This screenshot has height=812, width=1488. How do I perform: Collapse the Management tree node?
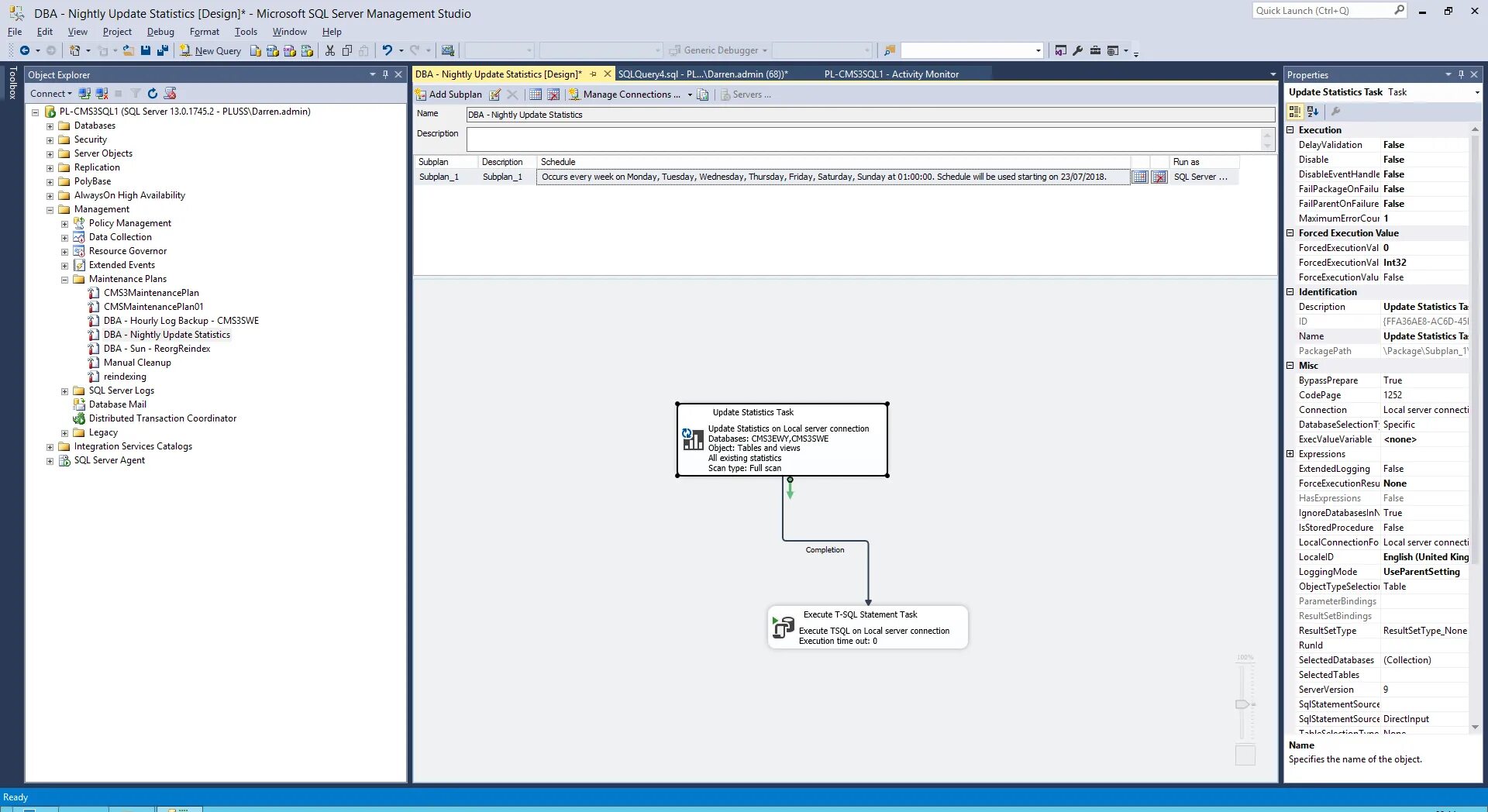pyautogui.click(x=50, y=210)
